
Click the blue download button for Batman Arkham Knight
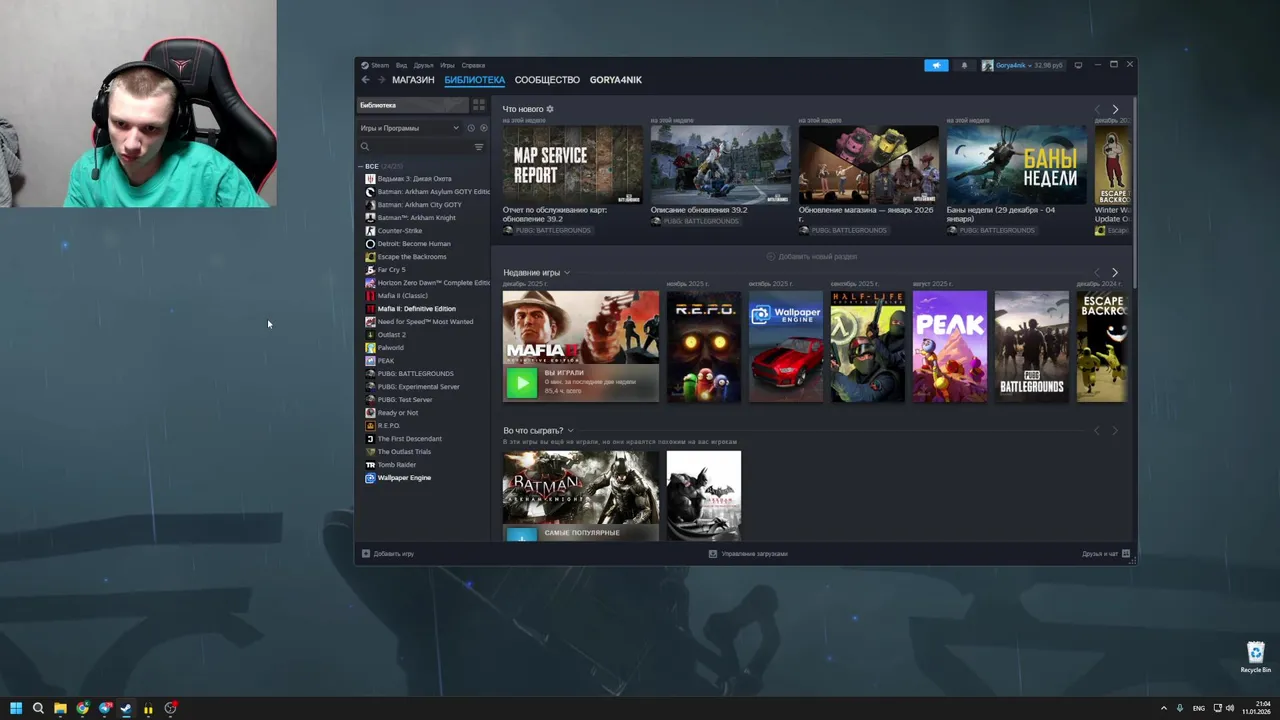(x=521, y=535)
